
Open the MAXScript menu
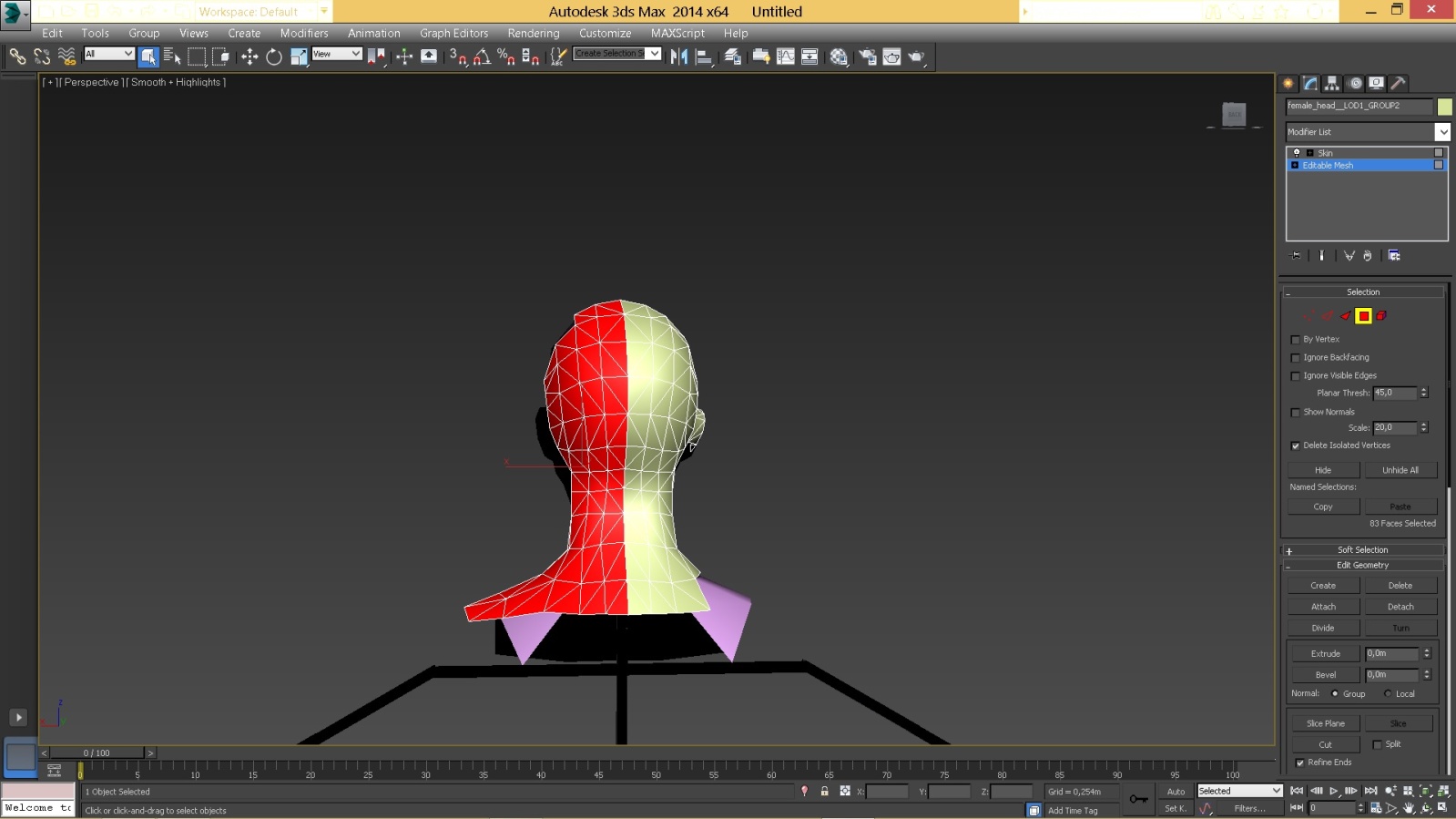coord(677,33)
